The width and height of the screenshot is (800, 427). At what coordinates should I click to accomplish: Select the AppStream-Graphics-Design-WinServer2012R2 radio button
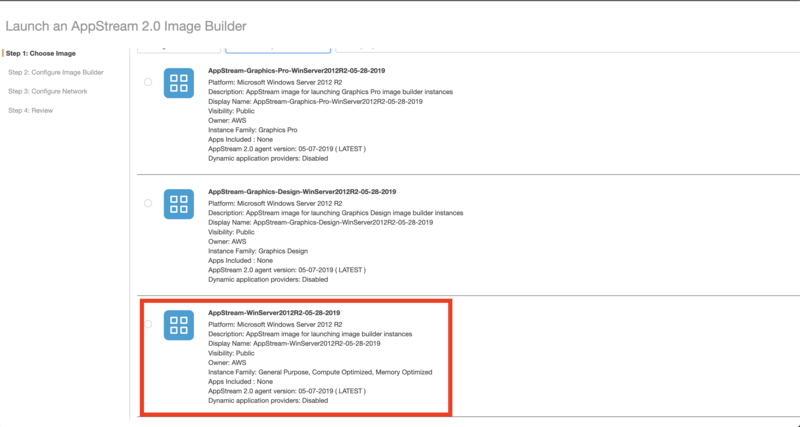click(x=148, y=203)
